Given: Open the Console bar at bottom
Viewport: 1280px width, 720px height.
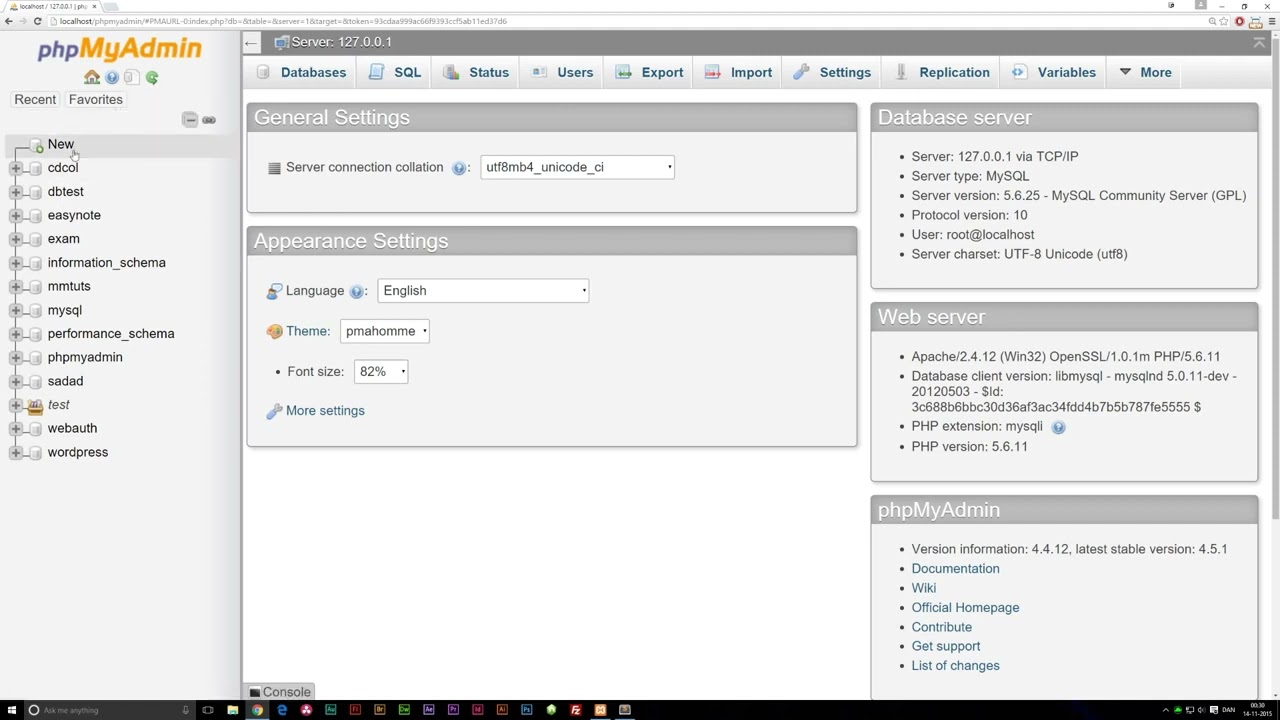Looking at the screenshot, I should click(x=280, y=692).
